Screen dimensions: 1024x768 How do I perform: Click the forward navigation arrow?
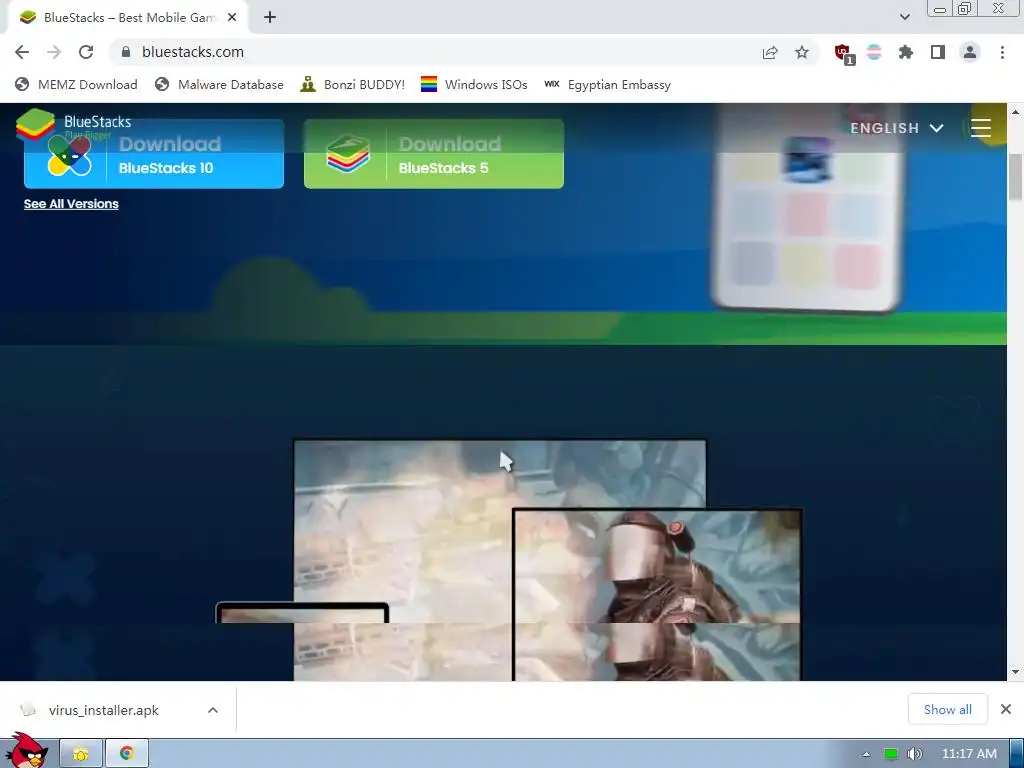54,52
